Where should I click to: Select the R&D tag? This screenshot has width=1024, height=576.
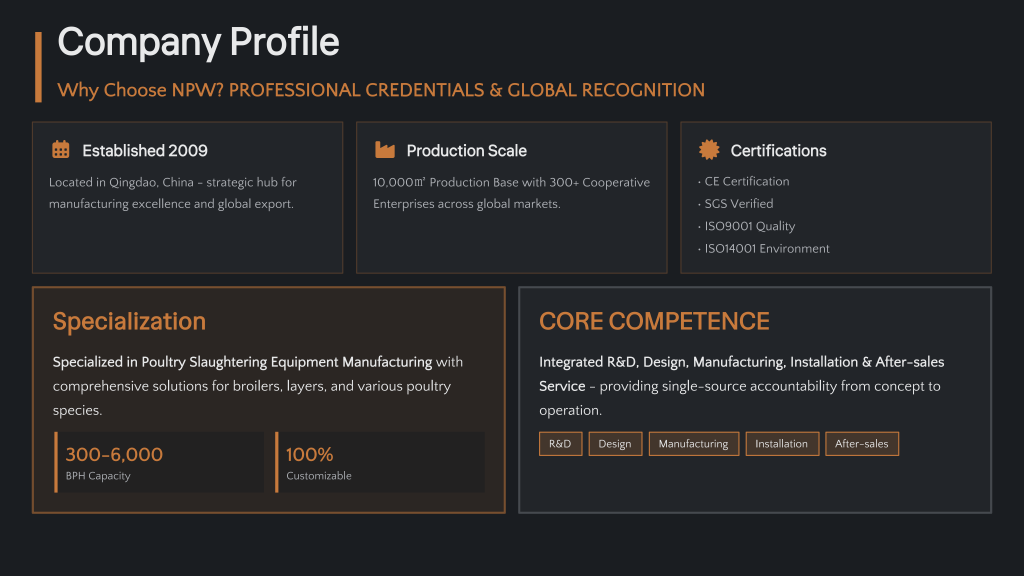pos(560,444)
